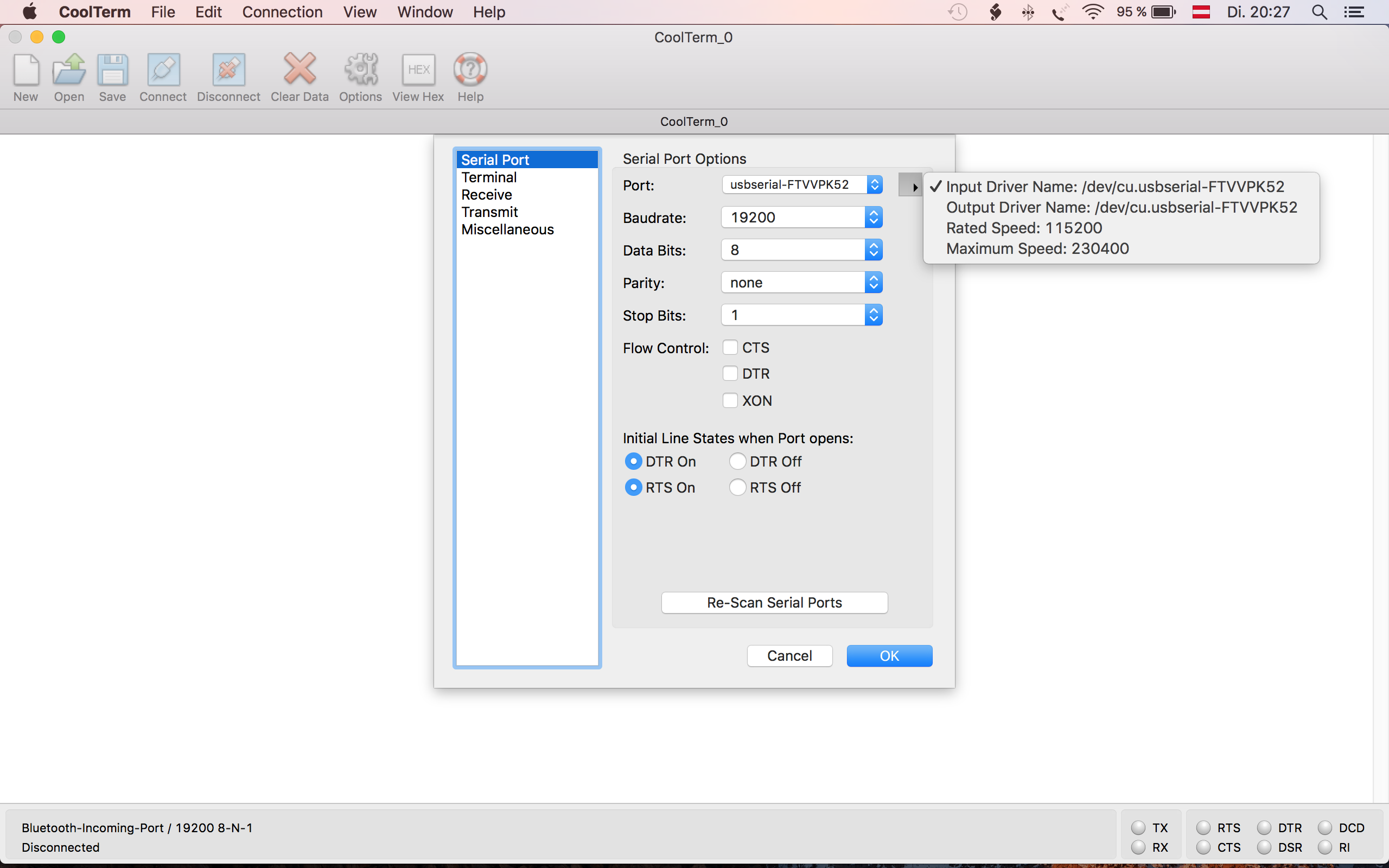Click the Wi-Fi status icon

point(1093,12)
